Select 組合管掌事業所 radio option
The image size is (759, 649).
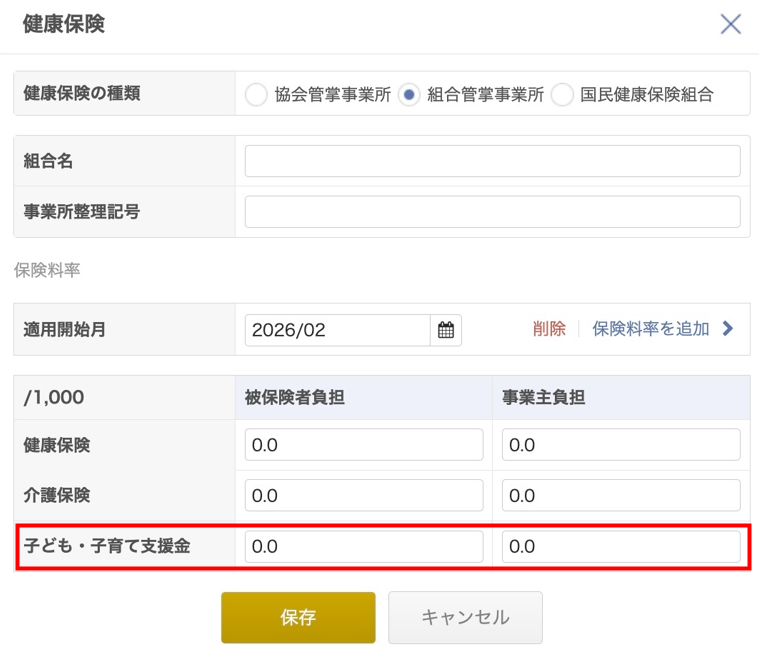[408, 95]
